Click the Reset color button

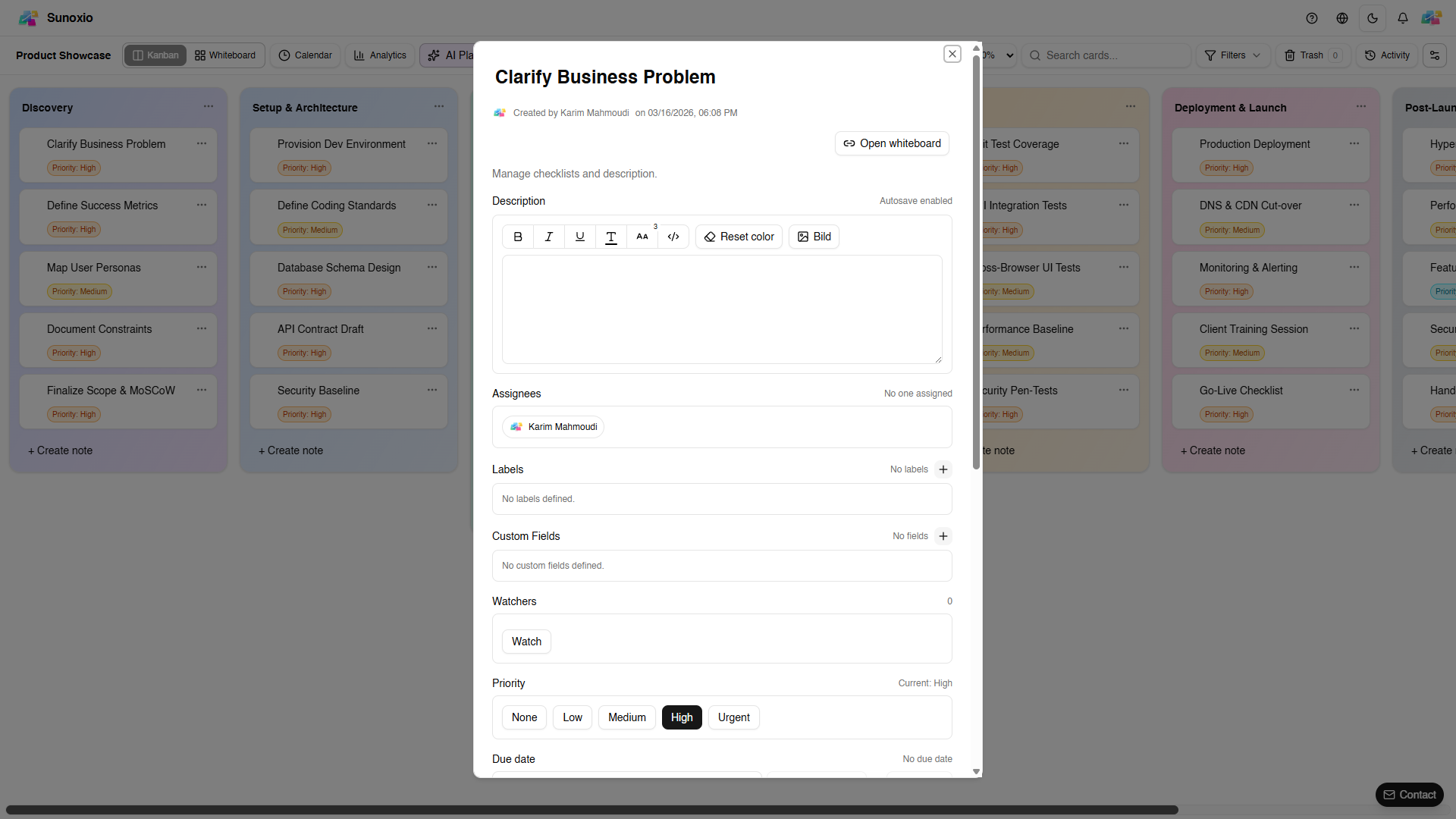point(739,237)
